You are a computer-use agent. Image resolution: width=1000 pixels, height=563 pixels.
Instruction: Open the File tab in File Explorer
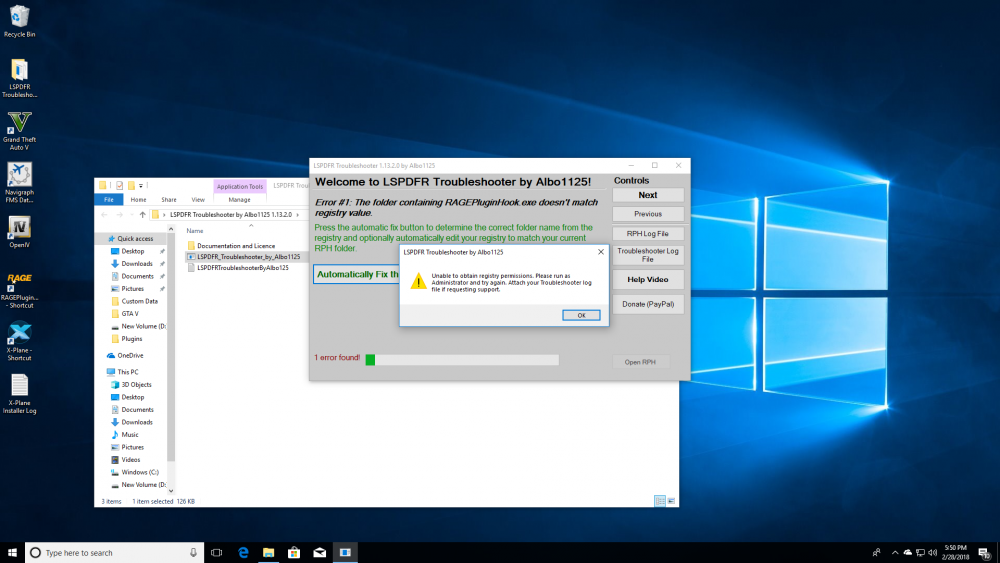[x=109, y=200]
